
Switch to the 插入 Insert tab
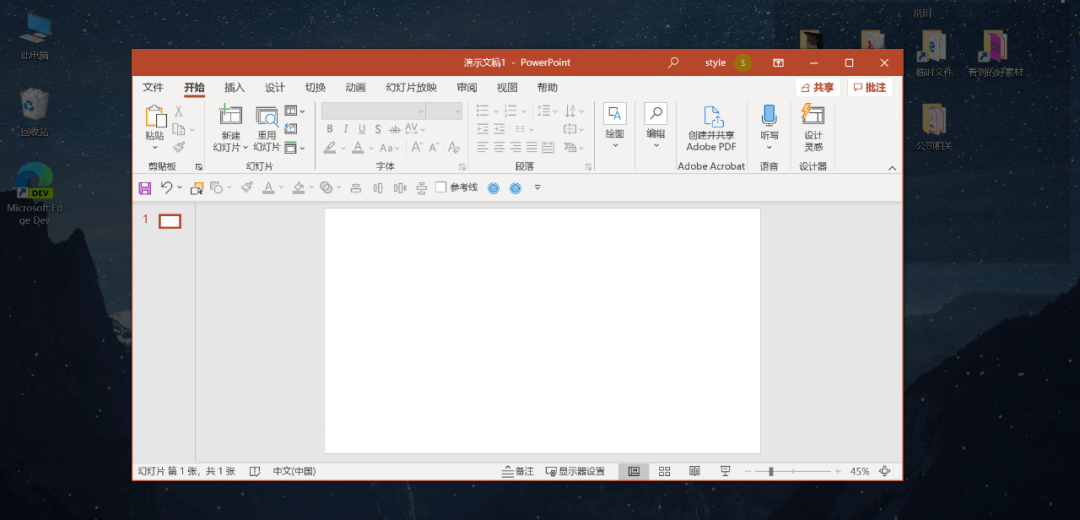tap(234, 87)
